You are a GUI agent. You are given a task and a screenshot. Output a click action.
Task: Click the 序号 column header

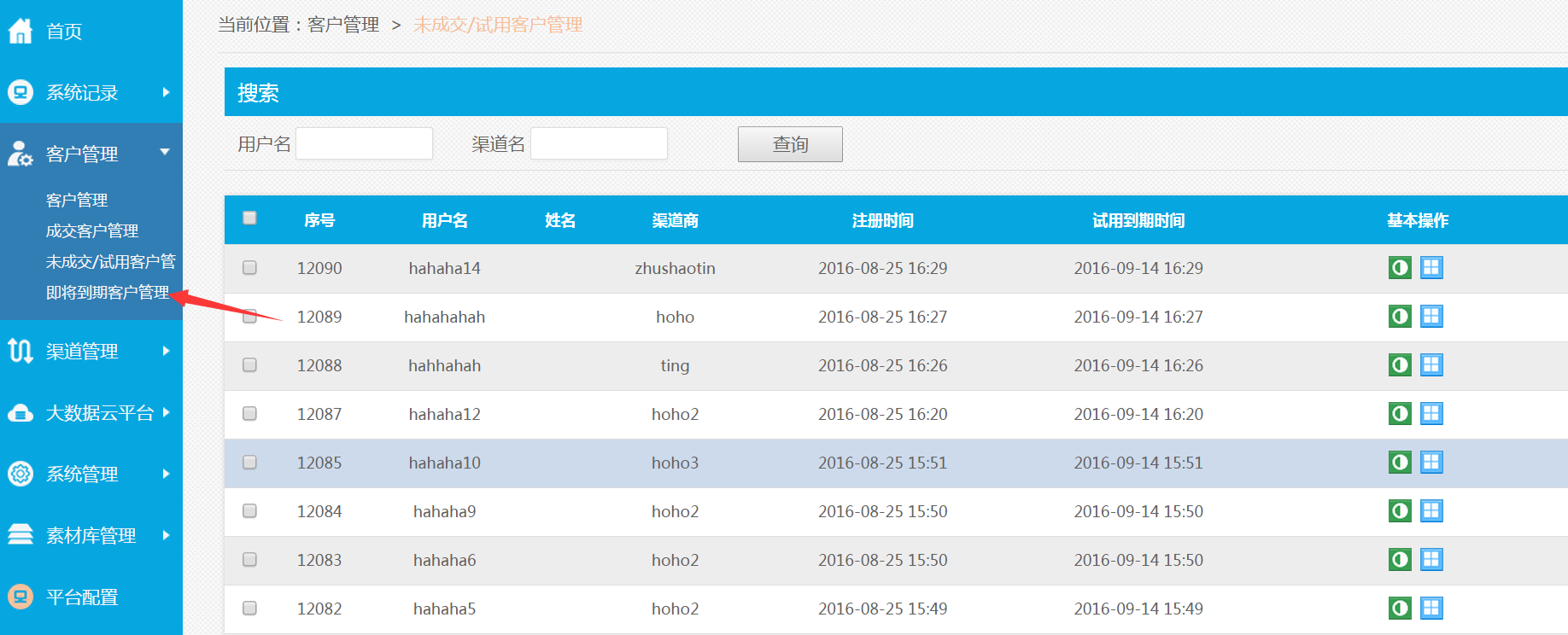tap(319, 220)
